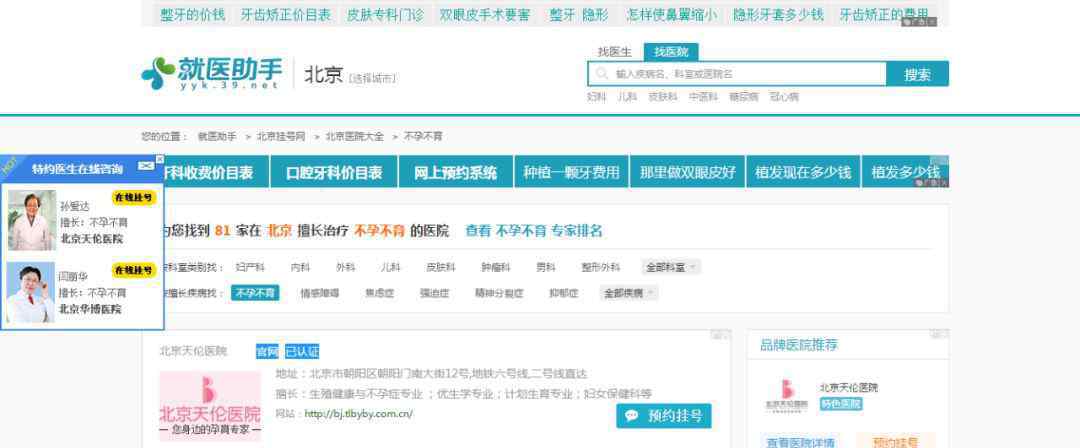Viewport: 1080px width, 448px height.
Task: Go to 北京挂号网 in the breadcrumb
Action: tap(281, 136)
